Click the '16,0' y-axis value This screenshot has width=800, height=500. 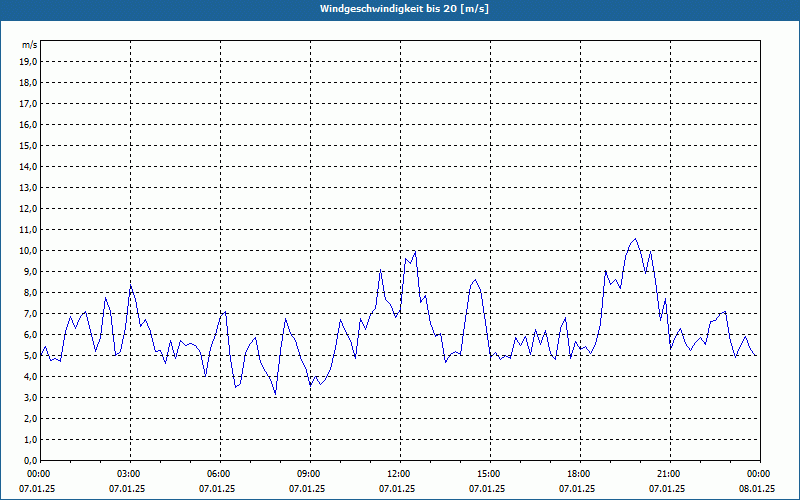point(29,124)
